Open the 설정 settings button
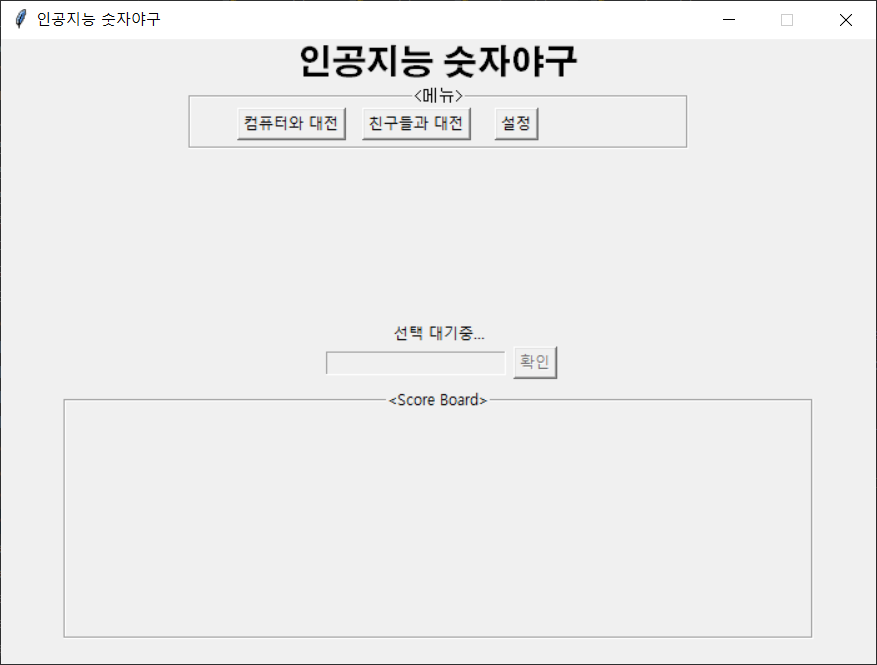877x665 pixels. tap(516, 124)
